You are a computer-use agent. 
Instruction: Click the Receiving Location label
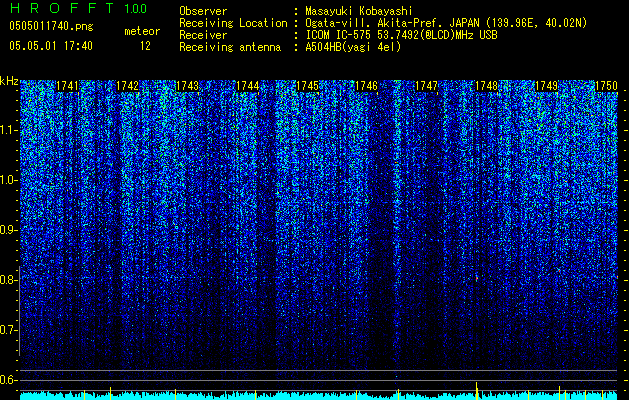(x=233, y=23)
